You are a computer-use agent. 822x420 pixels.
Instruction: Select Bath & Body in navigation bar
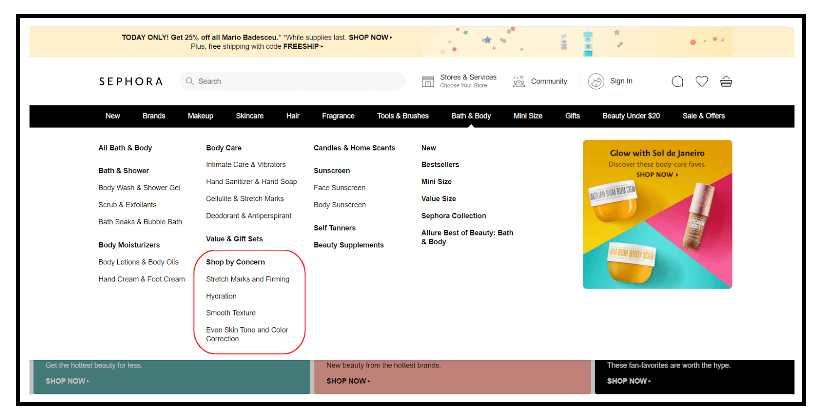coord(471,116)
